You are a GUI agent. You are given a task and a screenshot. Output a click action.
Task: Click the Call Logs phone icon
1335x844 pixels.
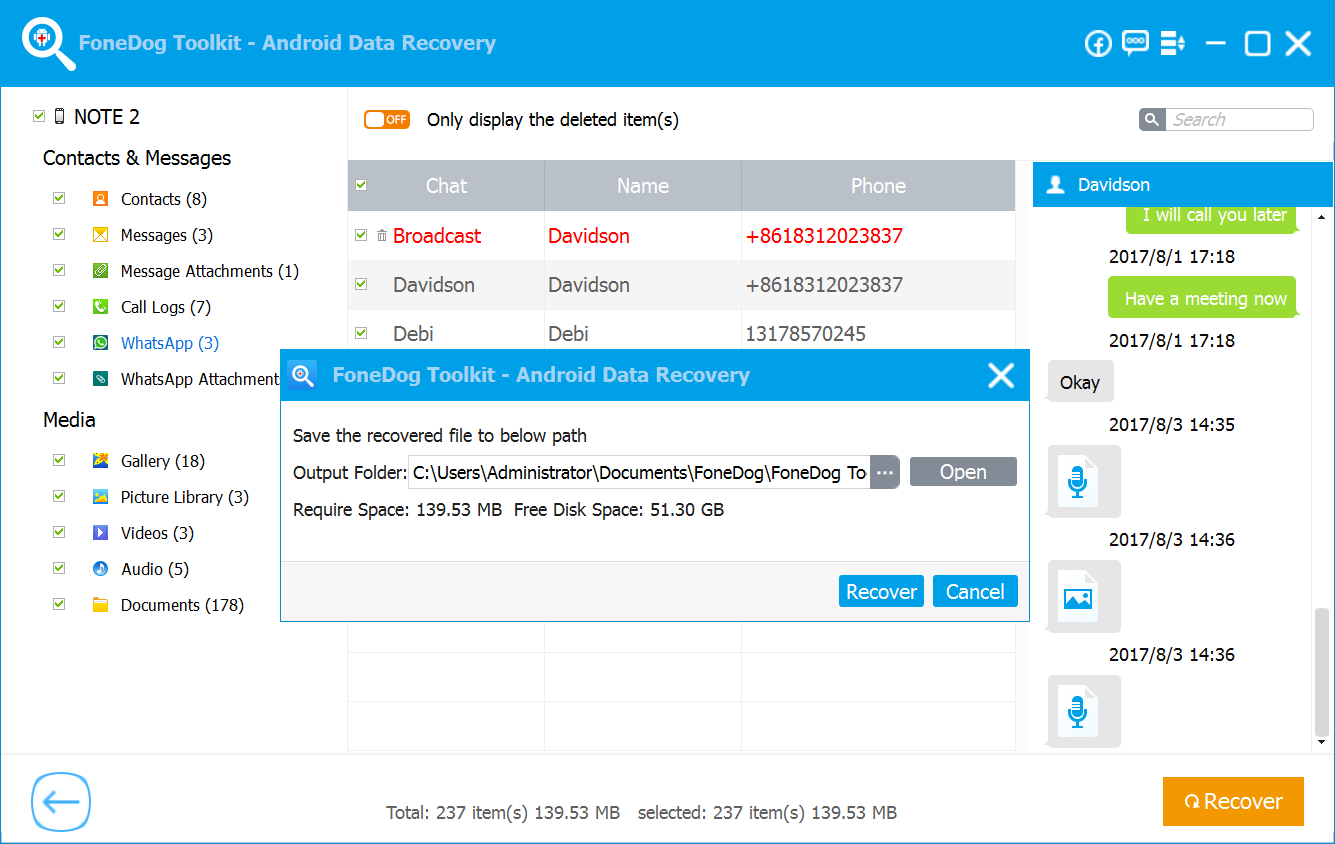(x=100, y=307)
